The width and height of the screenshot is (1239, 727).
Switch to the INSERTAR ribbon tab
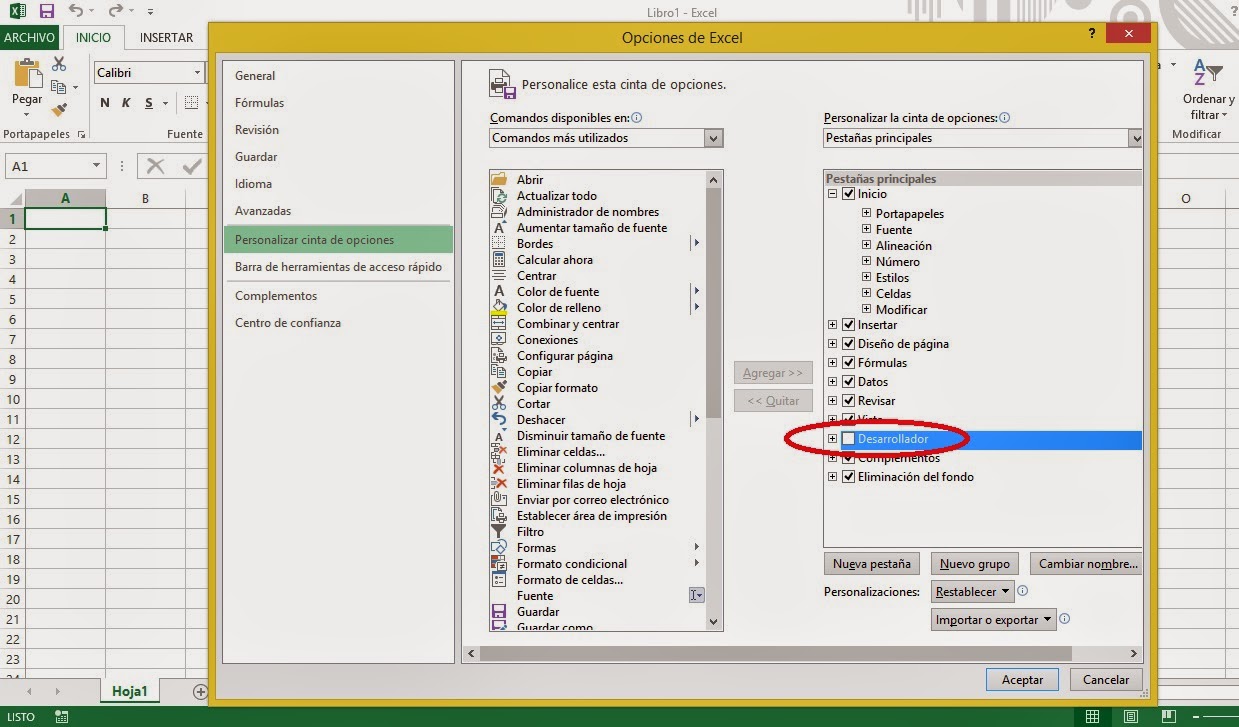(x=164, y=37)
